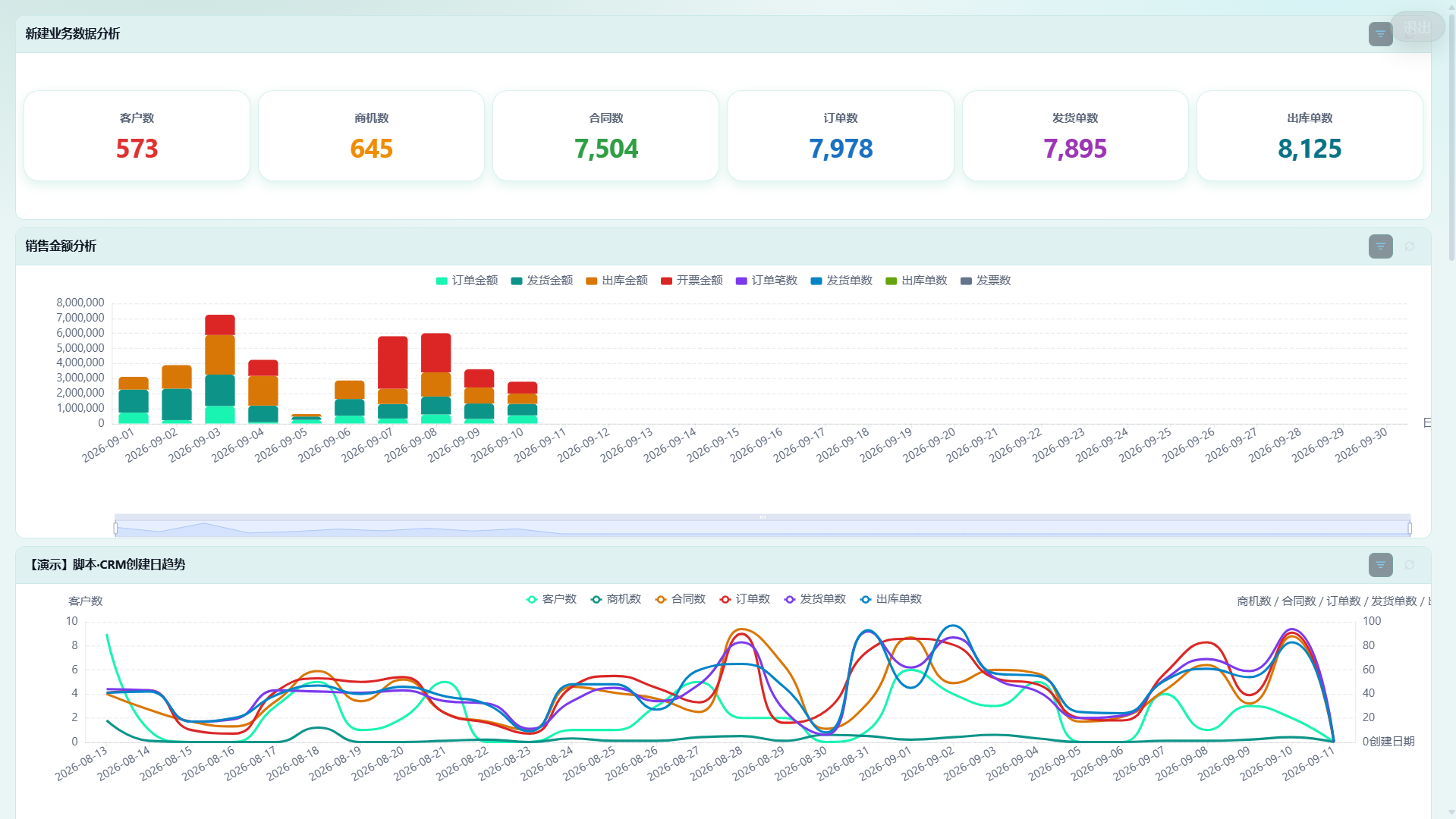Click the 2026-08-20 x-axis label
The width and height of the screenshot is (1456, 819).
(x=377, y=764)
